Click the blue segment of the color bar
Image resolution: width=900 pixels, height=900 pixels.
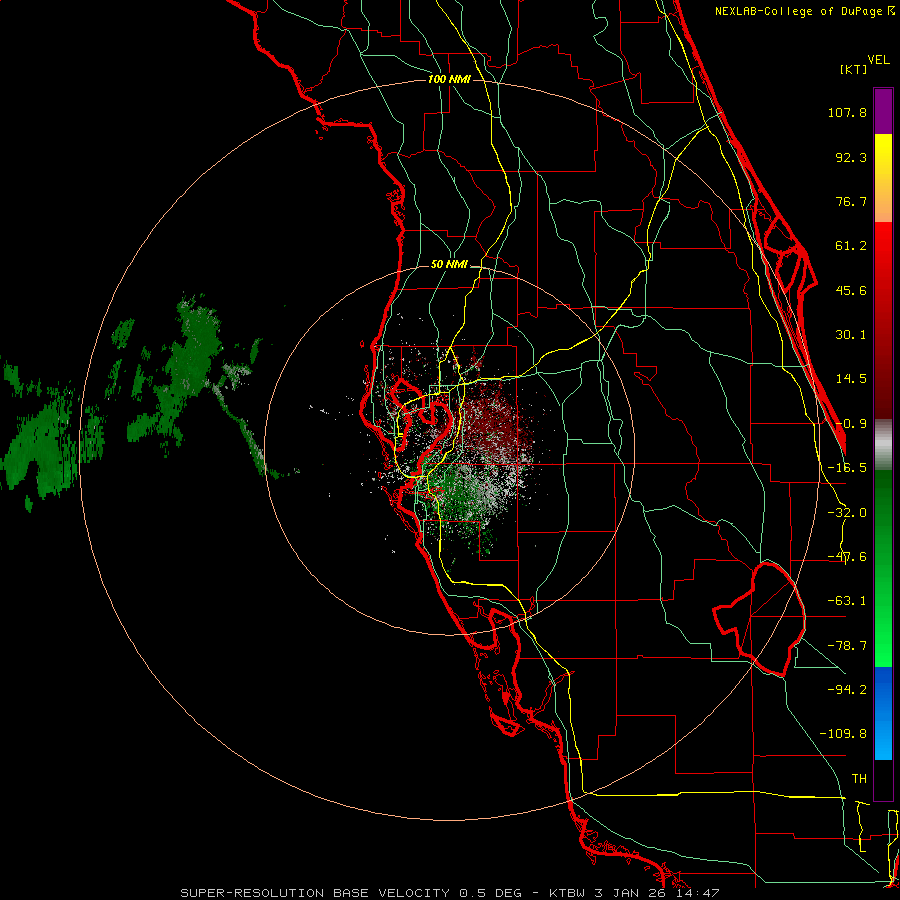pos(883,713)
